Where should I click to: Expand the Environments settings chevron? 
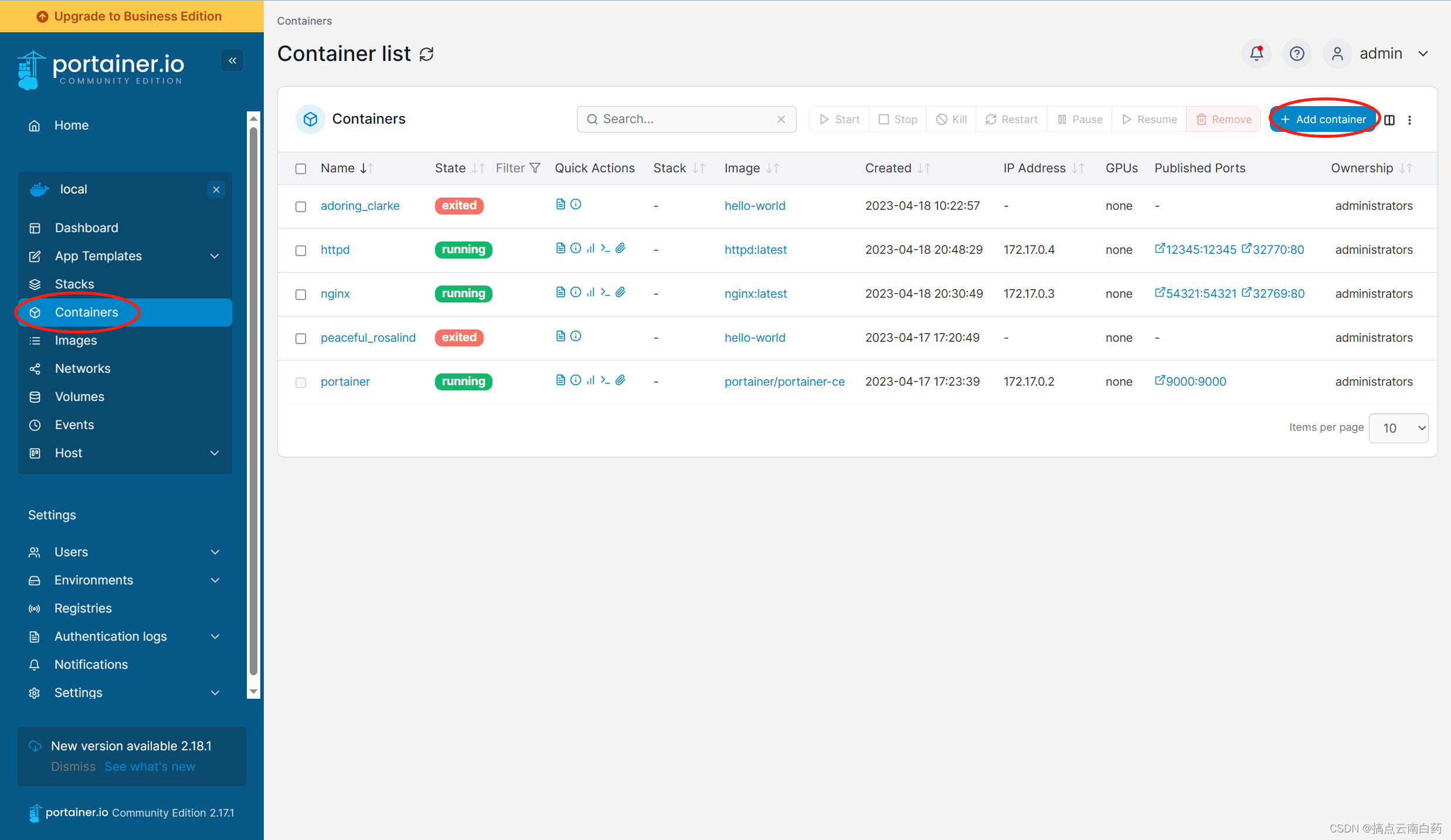coord(215,580)
